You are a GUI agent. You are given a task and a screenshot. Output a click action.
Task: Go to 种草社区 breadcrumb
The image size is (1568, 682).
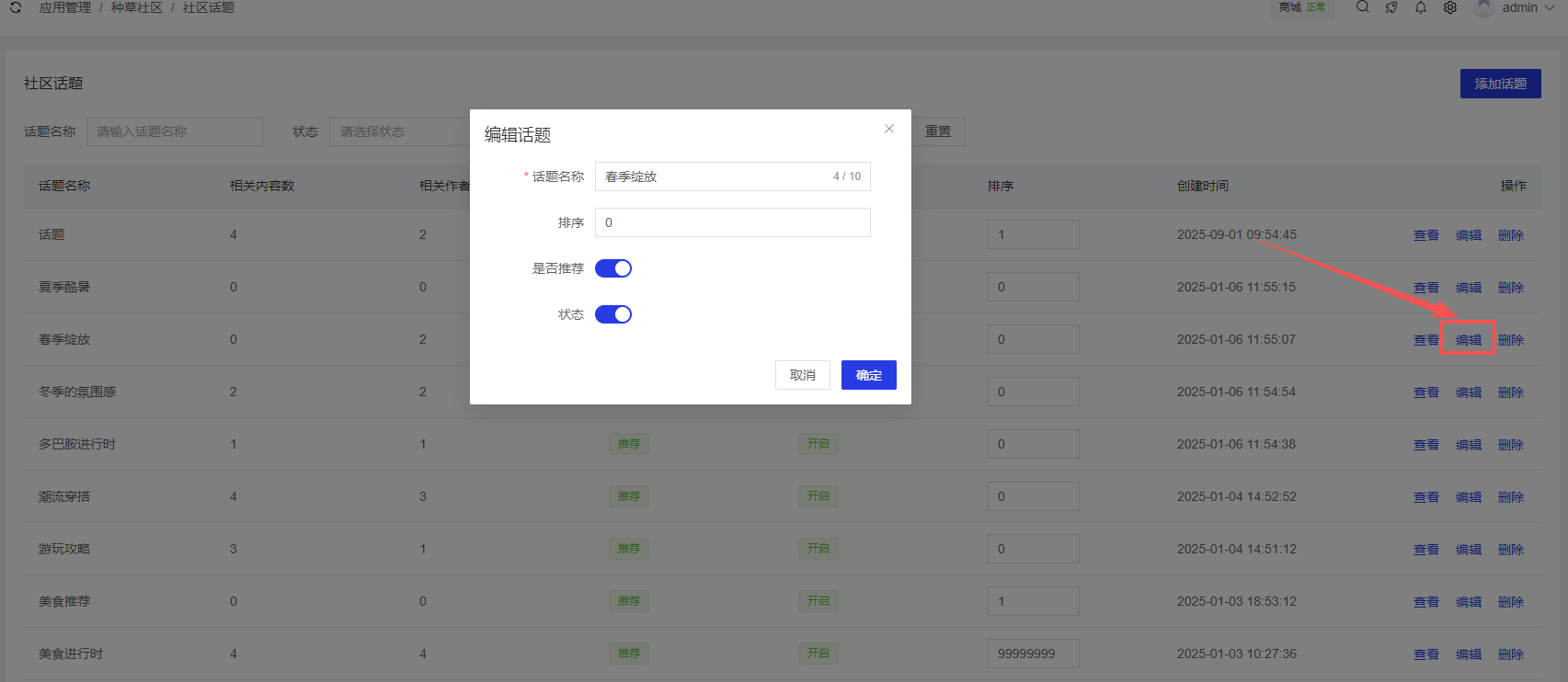137,7
